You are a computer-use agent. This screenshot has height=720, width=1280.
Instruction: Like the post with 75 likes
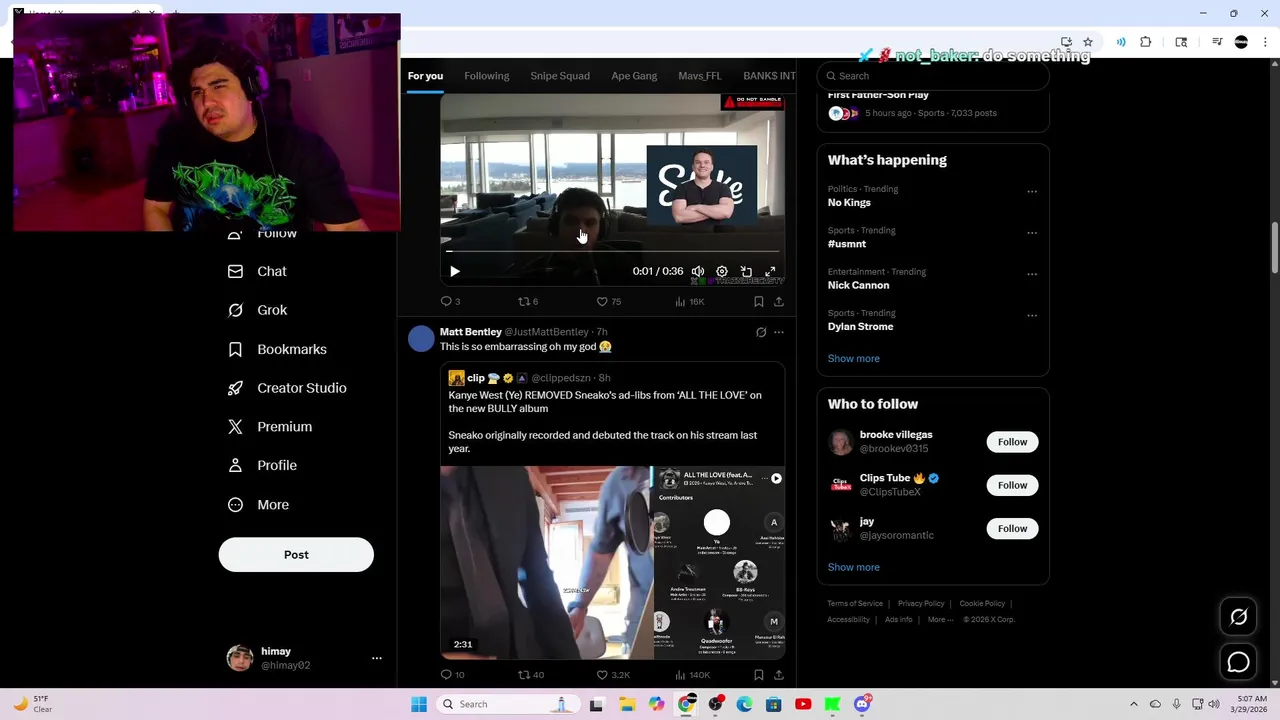point(608,301)
